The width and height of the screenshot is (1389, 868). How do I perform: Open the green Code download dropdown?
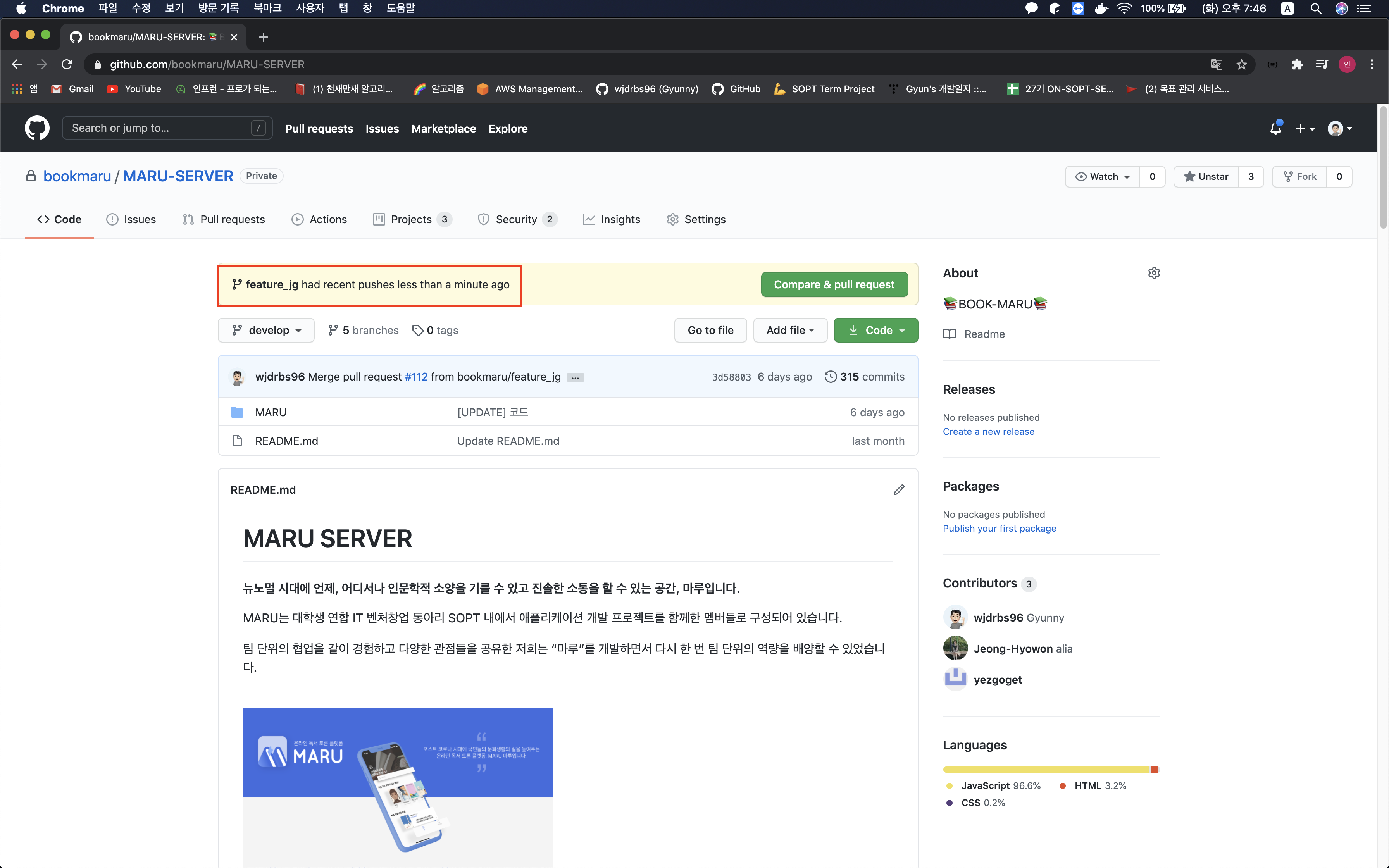click(876, 330)
